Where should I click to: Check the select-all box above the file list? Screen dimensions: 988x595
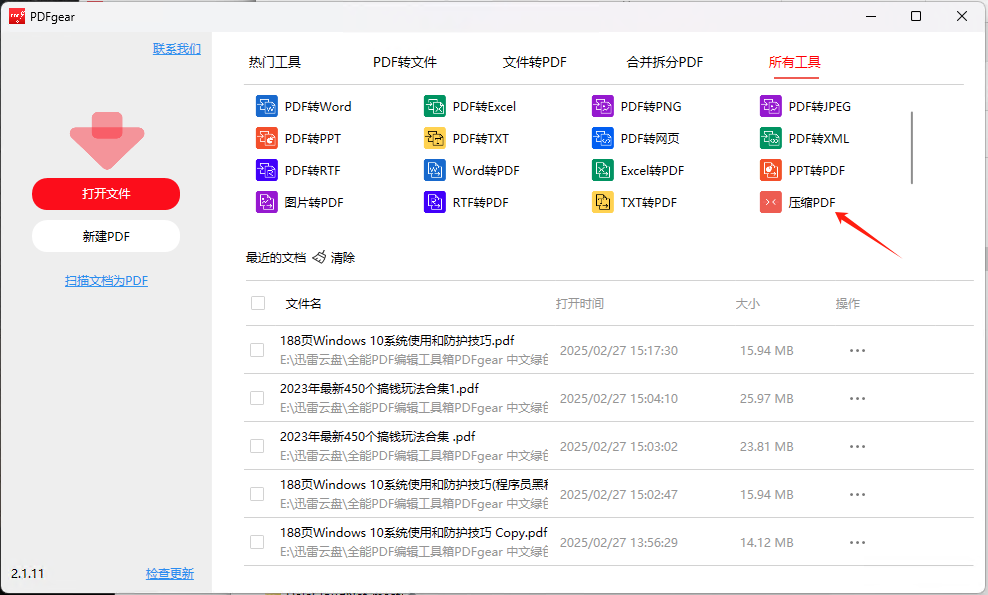(257, 302)
